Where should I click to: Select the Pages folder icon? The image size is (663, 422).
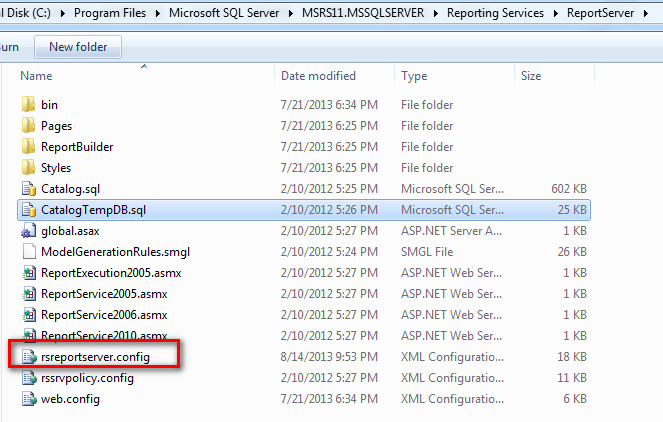28,126
